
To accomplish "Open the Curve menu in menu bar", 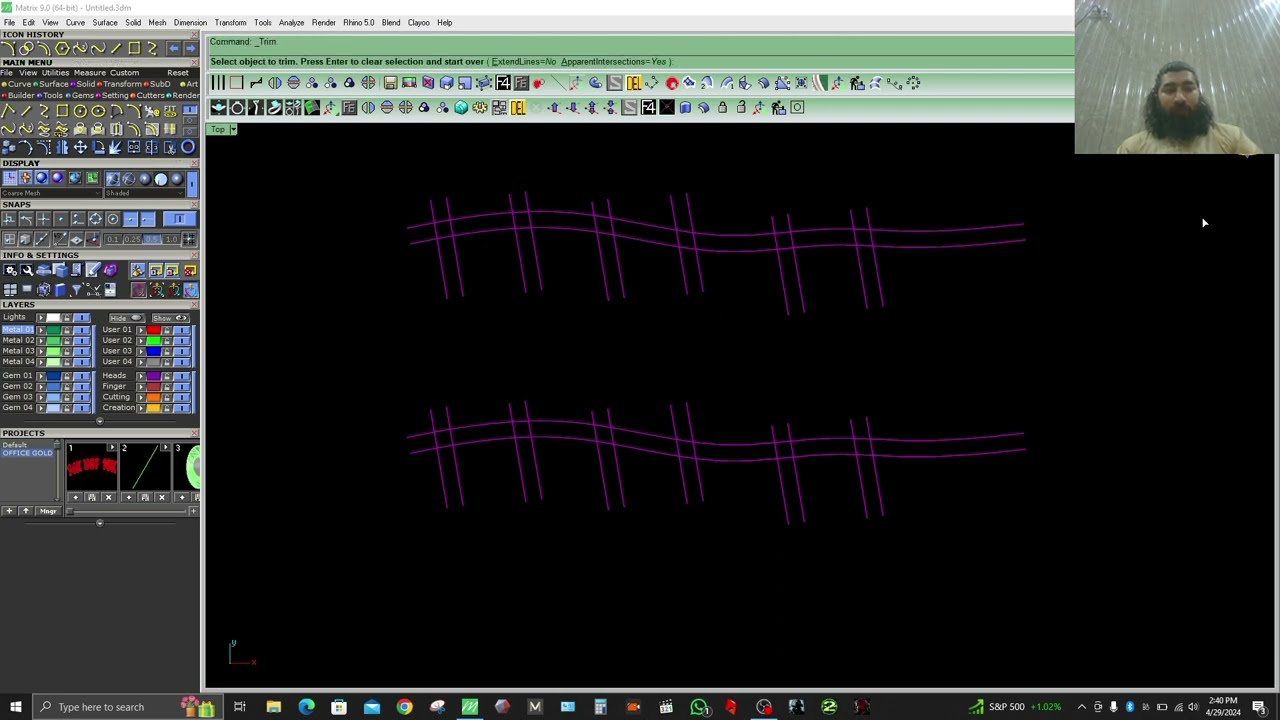I will tap(75, 22).
